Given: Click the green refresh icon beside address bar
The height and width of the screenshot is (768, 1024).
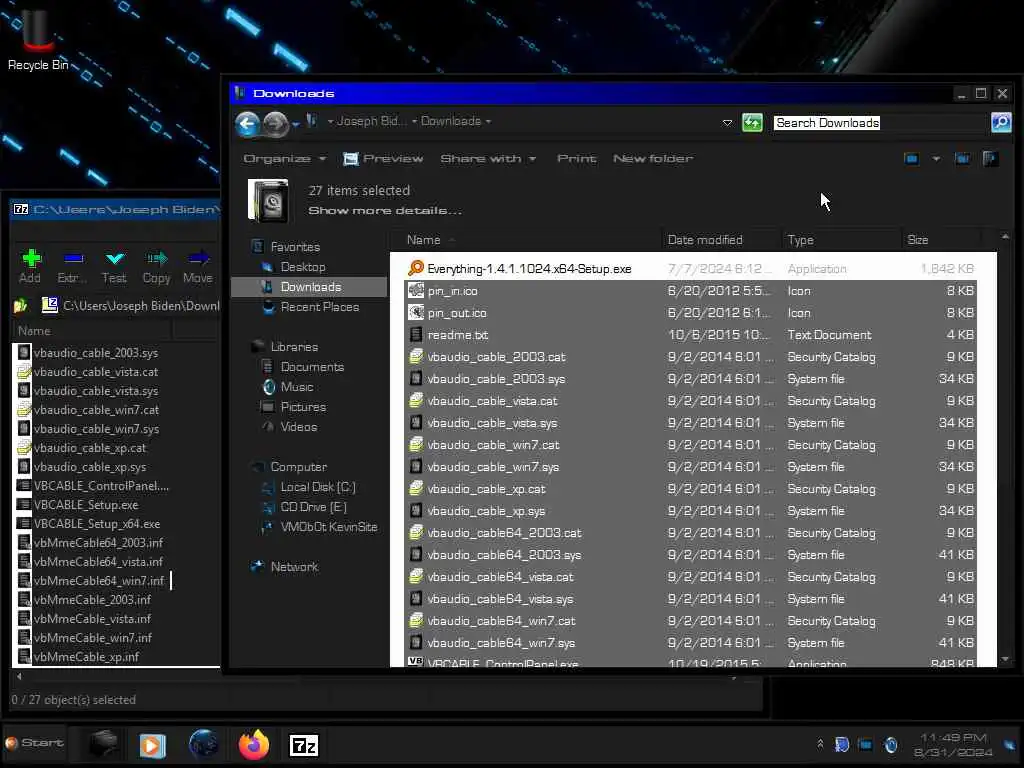Looking at the screenshot, I should point(752,122).
